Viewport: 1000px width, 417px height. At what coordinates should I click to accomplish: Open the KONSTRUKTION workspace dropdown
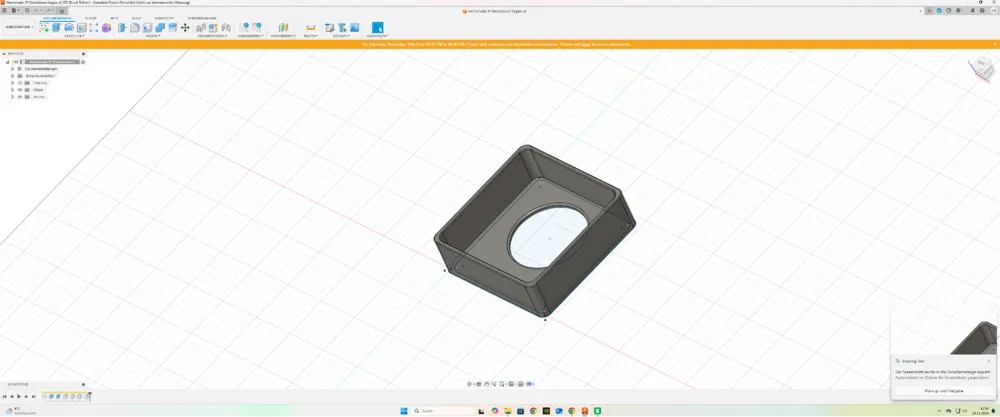click(x=19, y=27)
